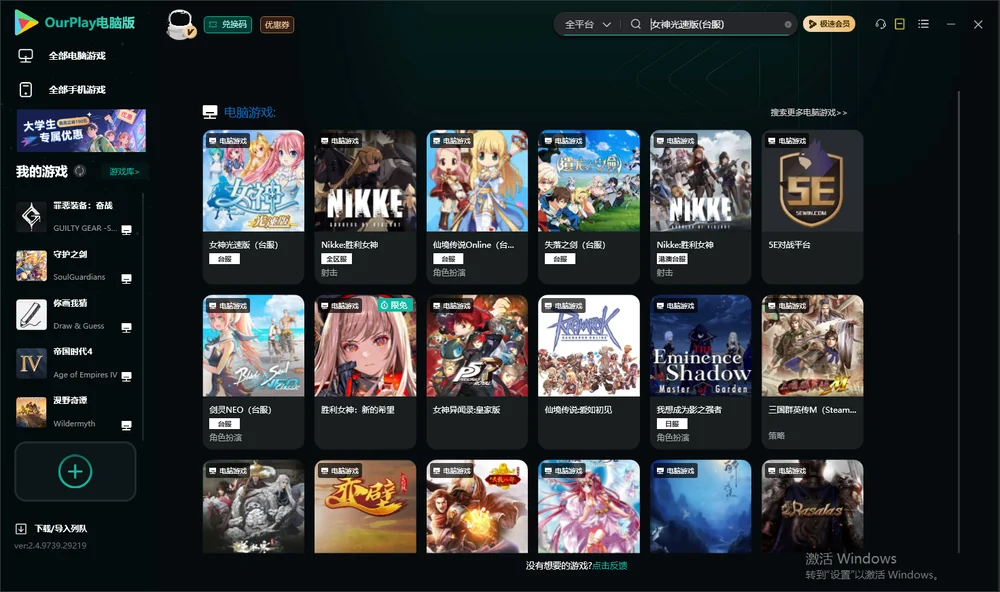1000x592 pixels.
Task: Open the user avatar profile
Action: [x=180, y=24]
